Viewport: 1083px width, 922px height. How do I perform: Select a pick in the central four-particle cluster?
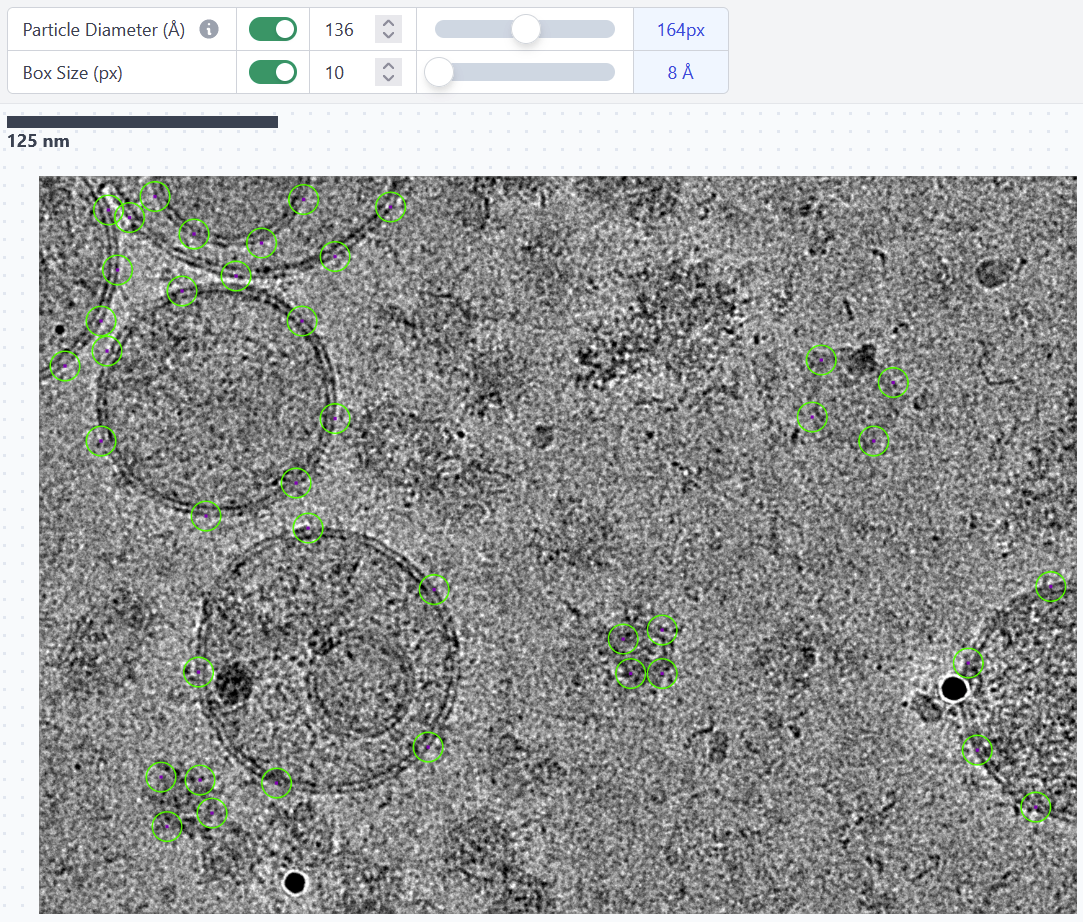624,638
